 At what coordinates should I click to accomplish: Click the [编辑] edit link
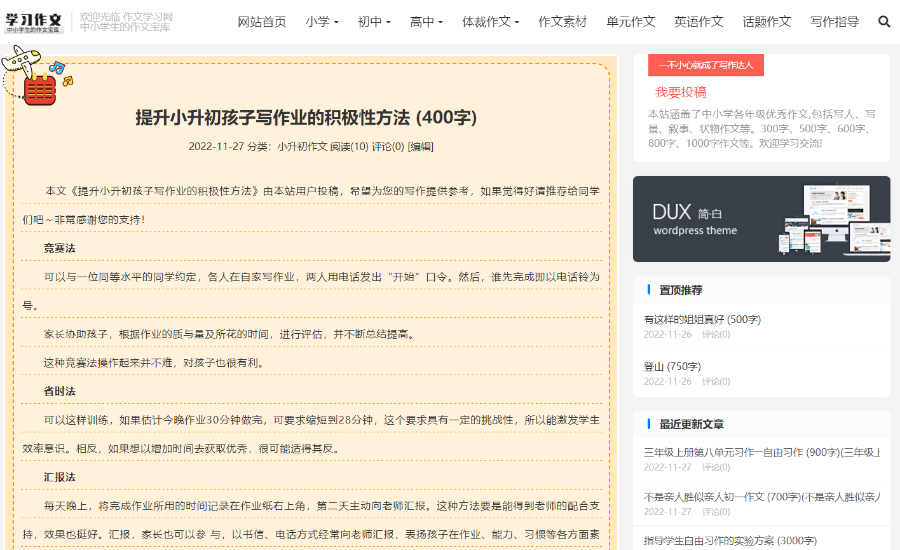420,146
